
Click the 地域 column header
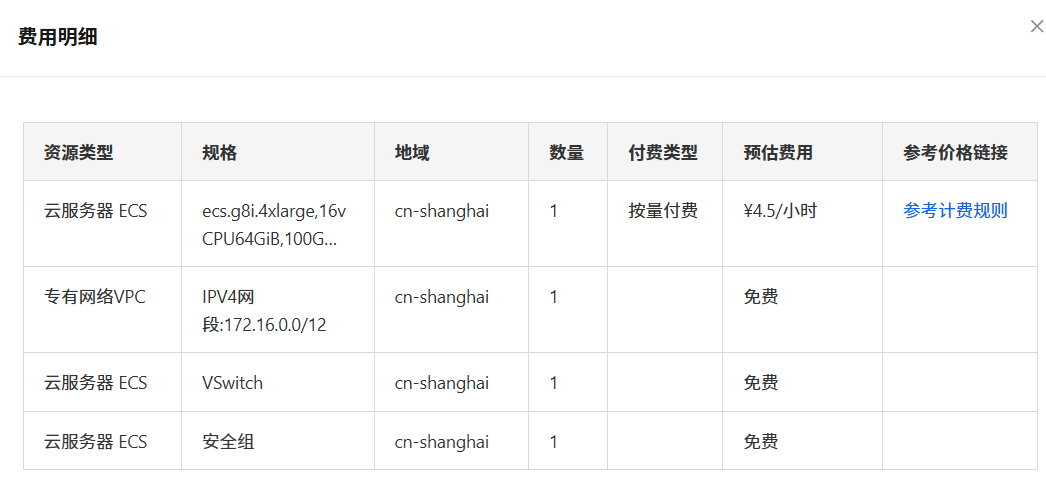412,153
